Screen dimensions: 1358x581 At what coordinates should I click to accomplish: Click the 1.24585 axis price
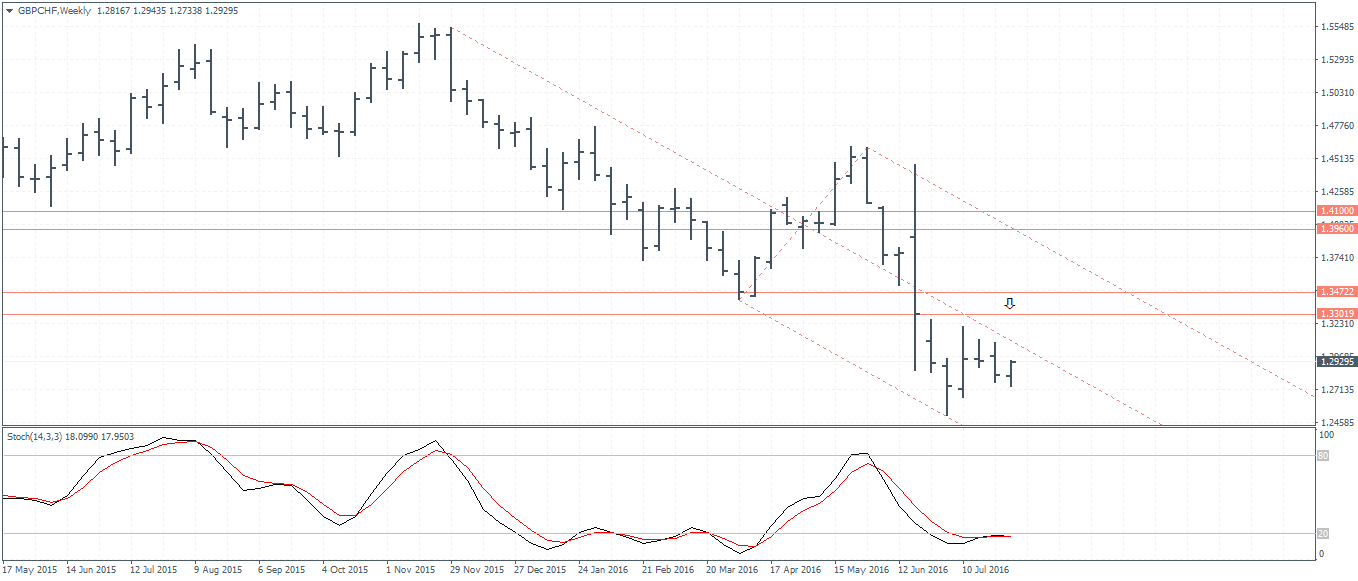pos(1337,422)
